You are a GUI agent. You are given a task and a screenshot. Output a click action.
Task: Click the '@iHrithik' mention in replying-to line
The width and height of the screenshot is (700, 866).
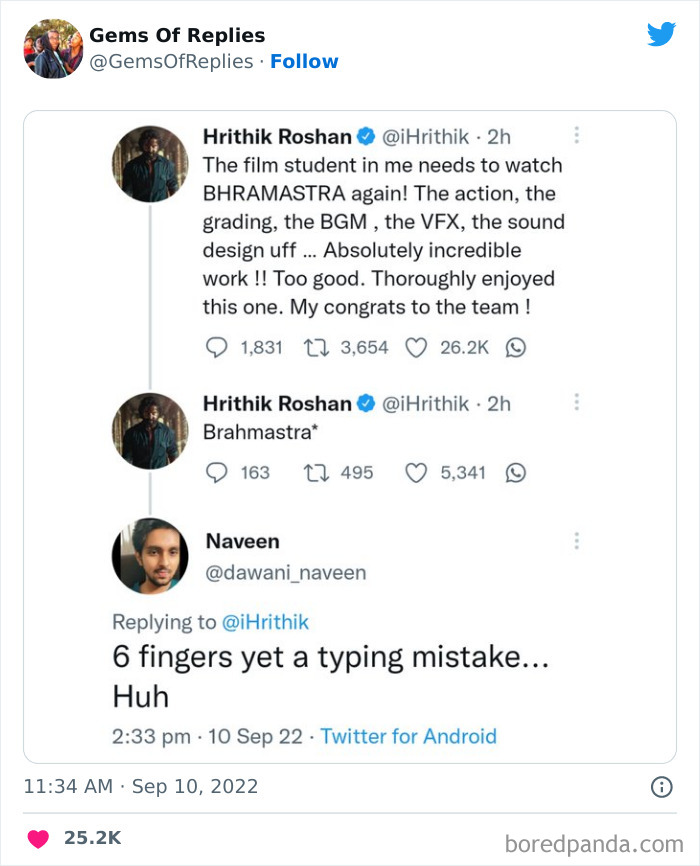point(267,622)
